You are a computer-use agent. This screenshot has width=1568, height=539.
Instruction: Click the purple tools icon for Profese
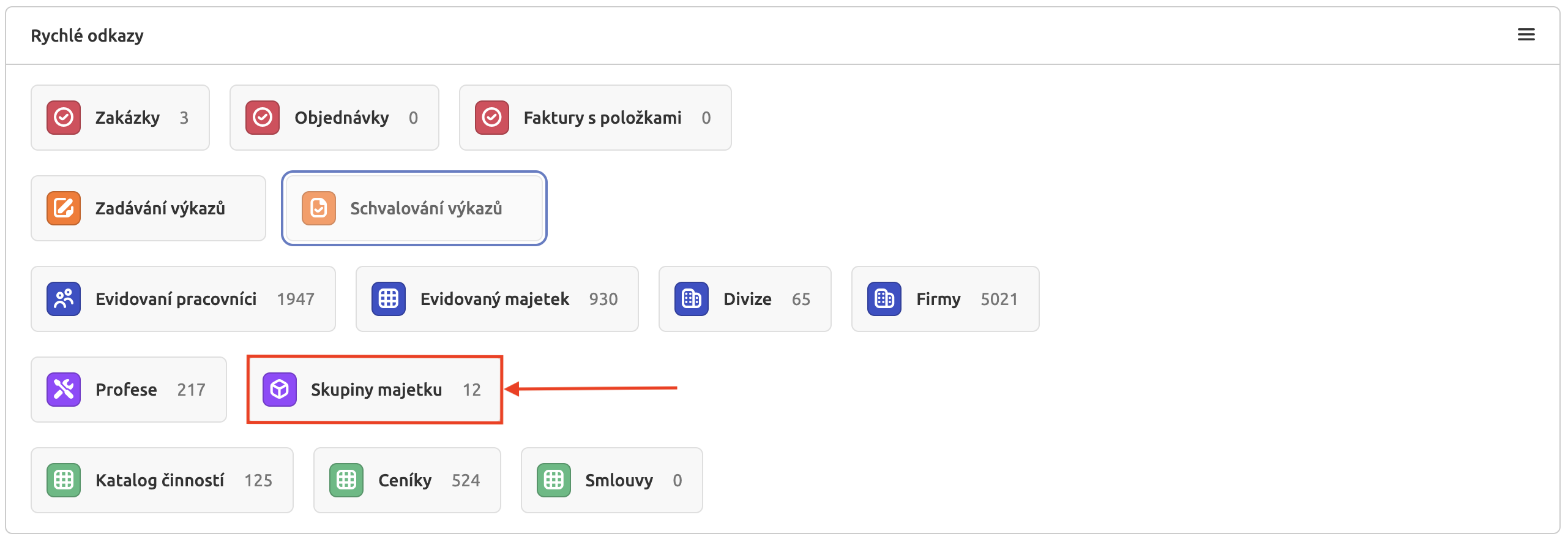64,390
